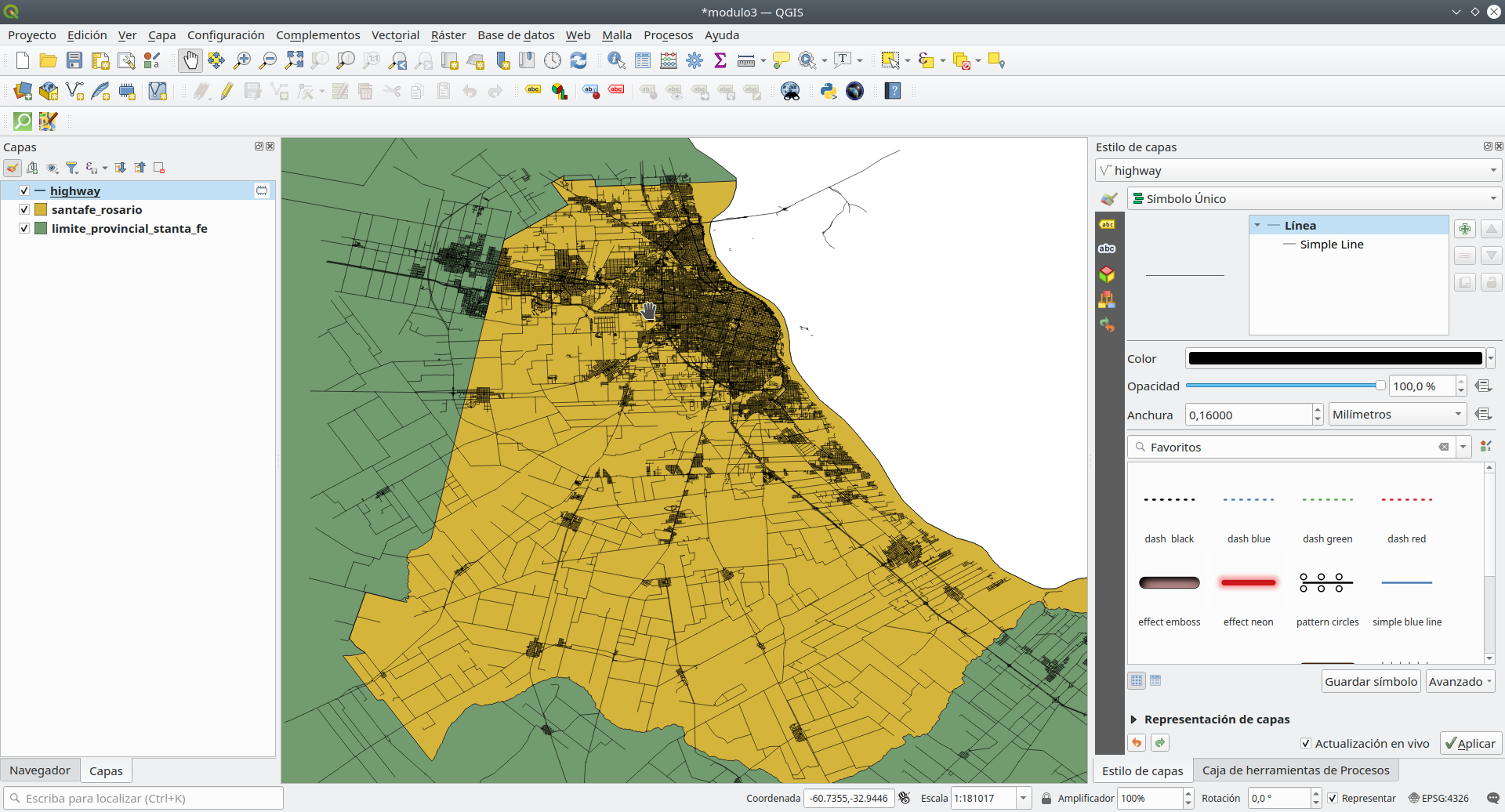The width and height of the screenshot is (1505, 812).
Task: Switch to the Navegador tab
Action: point(40,770)
